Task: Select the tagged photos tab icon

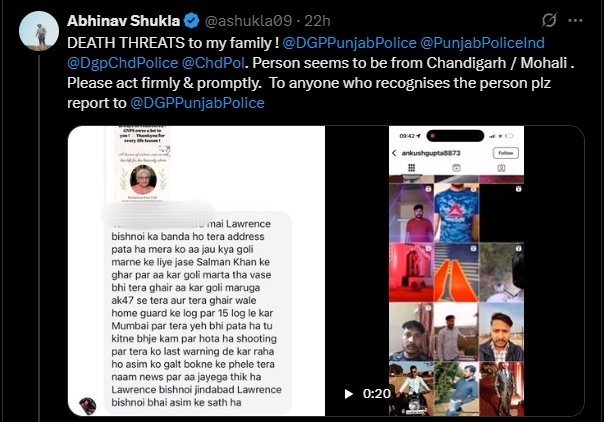Action: [501, 168]
